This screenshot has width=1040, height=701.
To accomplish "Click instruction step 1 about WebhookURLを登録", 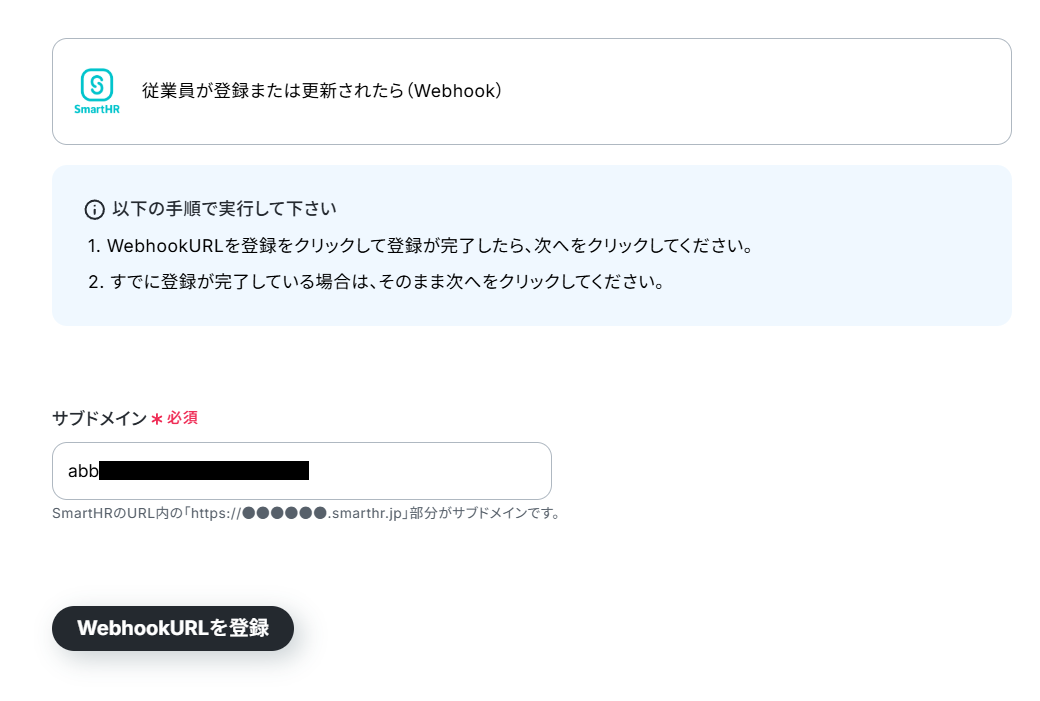I will tap(421, 246).
